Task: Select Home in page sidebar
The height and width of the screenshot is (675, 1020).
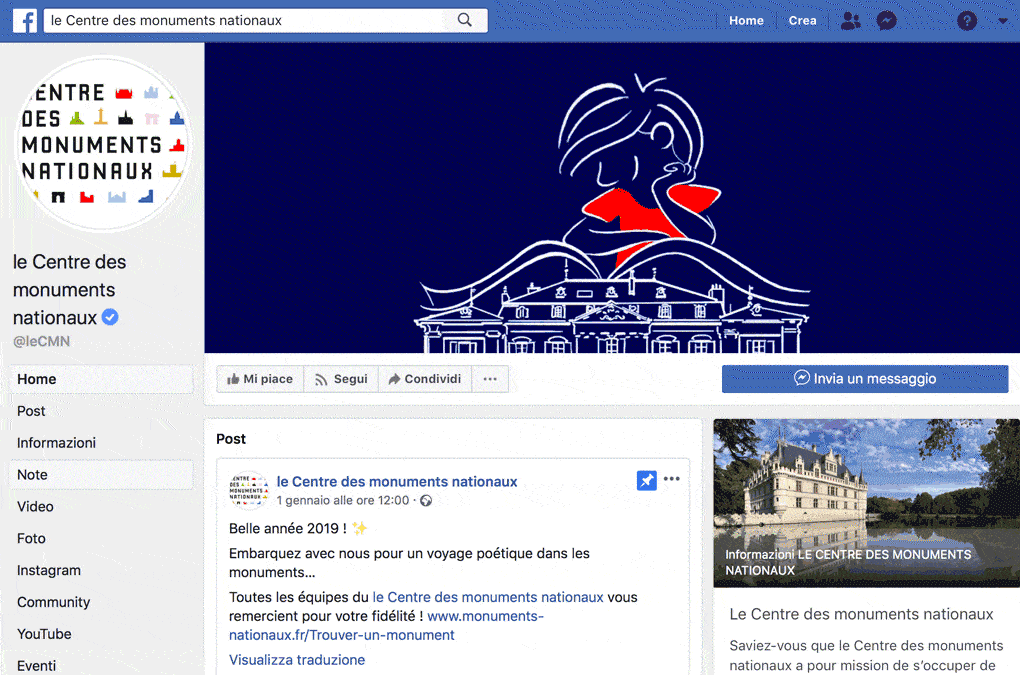Action: tap(101, 379)
